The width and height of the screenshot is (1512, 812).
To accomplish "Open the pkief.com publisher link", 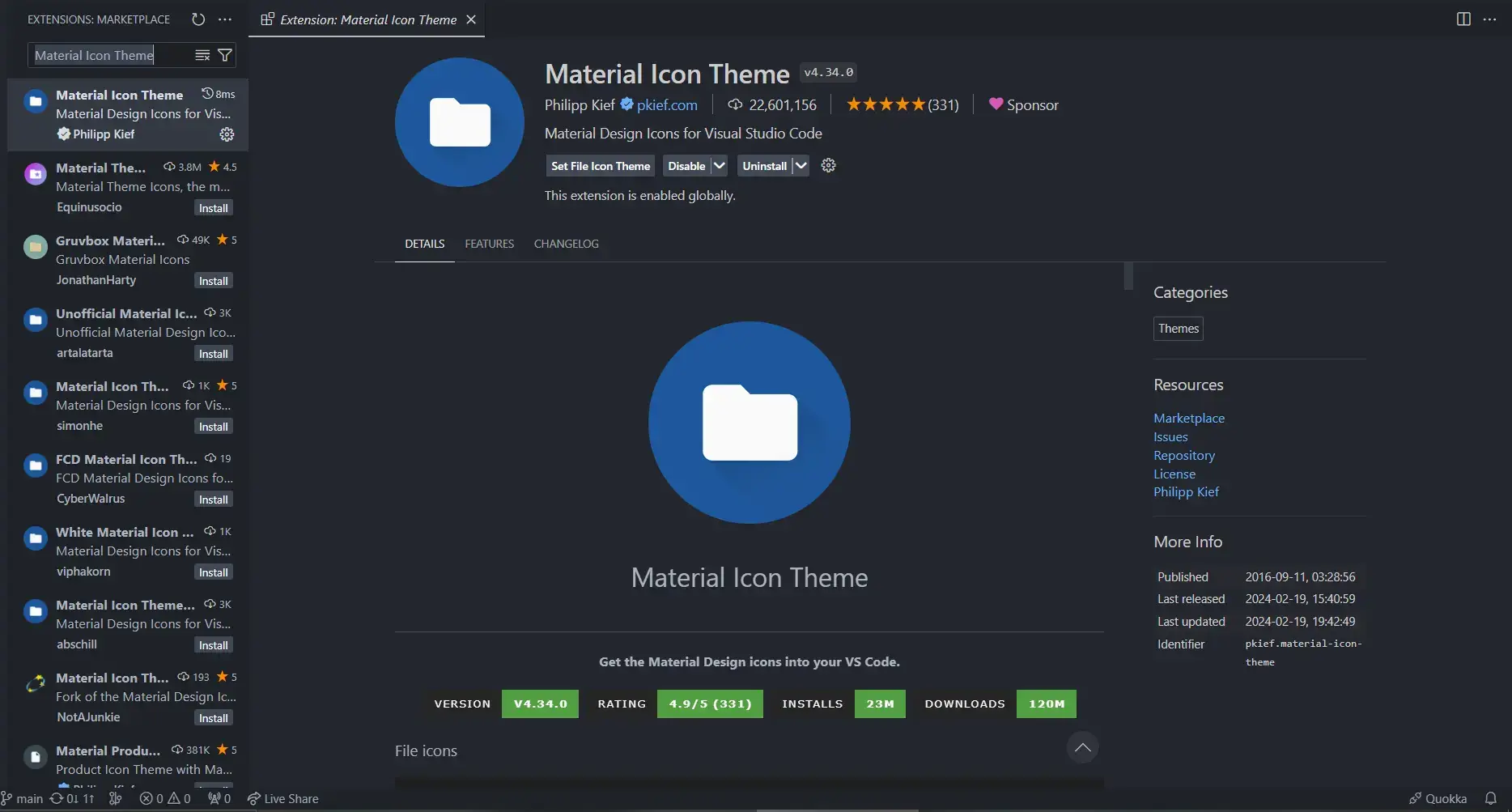I will 667,104.
